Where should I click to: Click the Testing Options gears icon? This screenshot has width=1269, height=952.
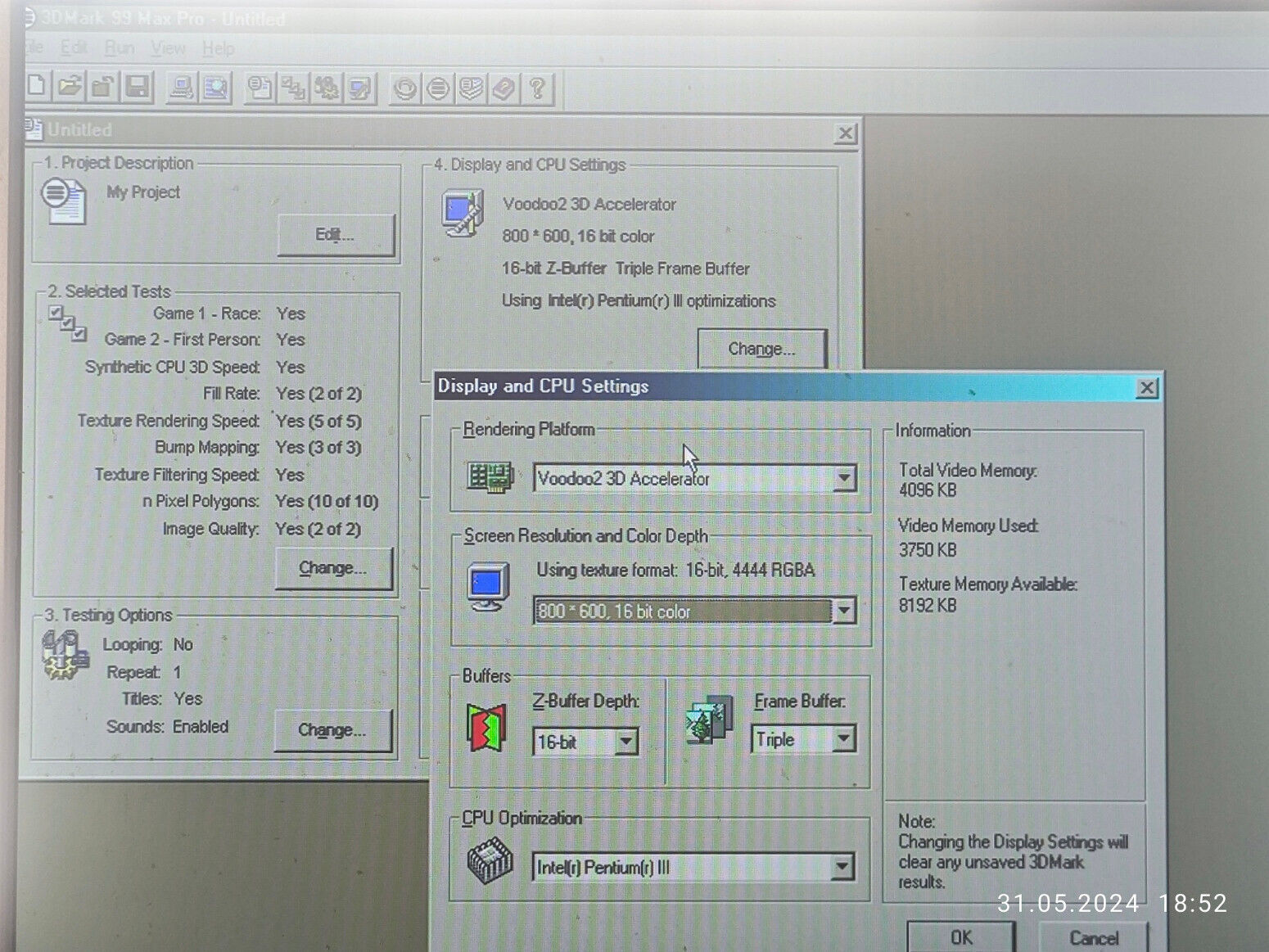[x=65, y=656]
